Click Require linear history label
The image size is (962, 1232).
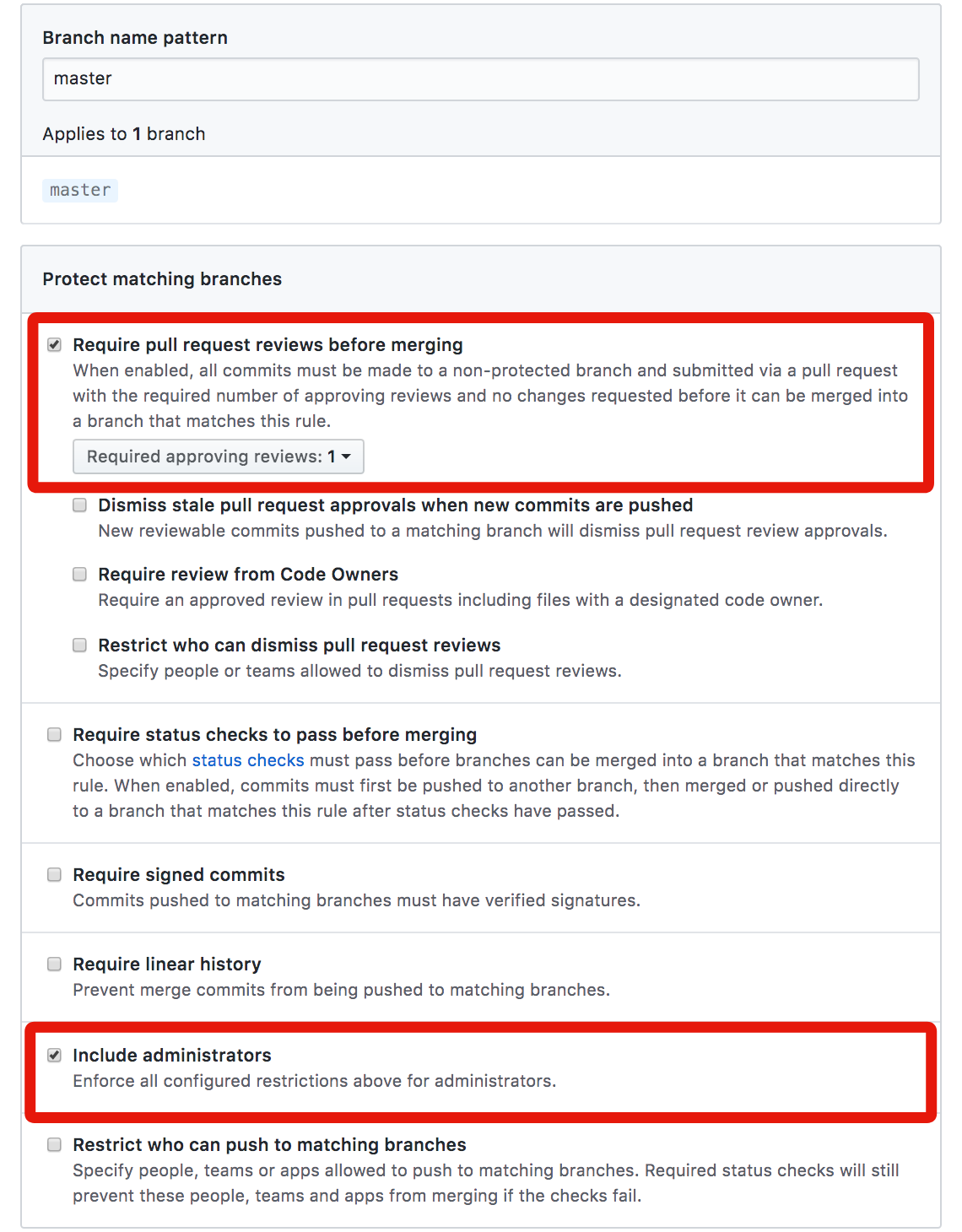[x=167, y=965]
